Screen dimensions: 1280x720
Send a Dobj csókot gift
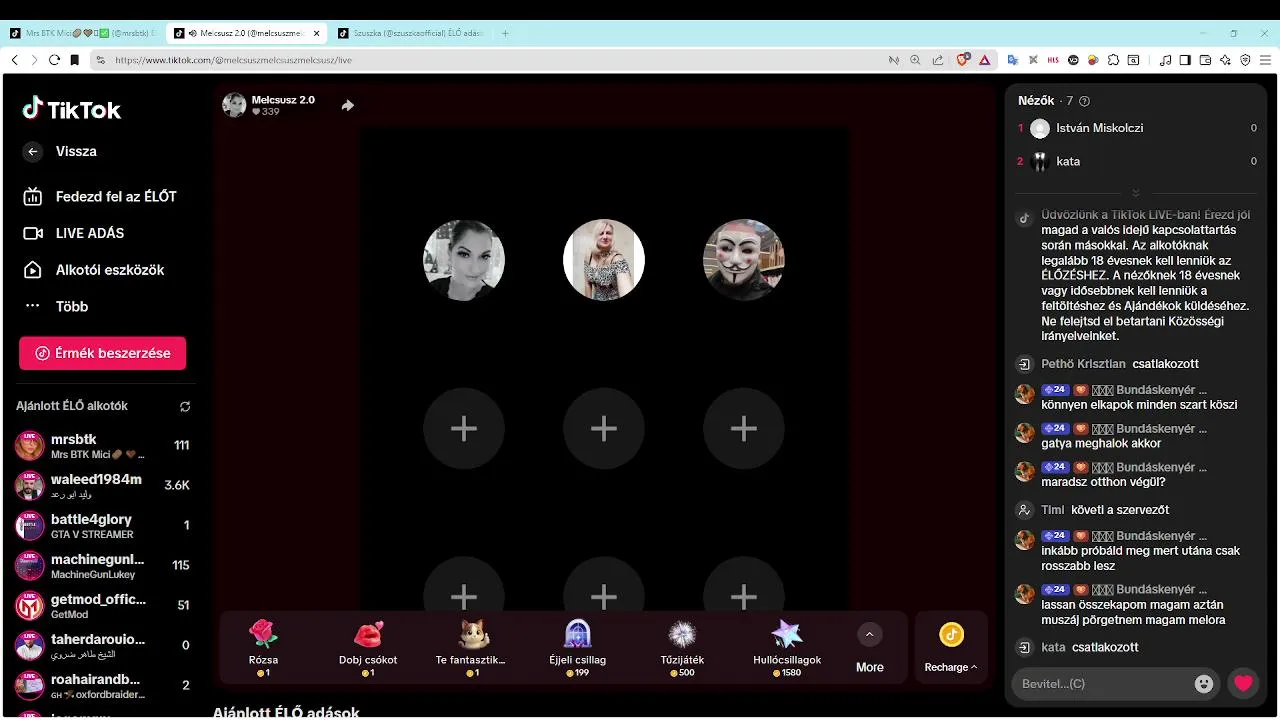click(x=368, y=647)
